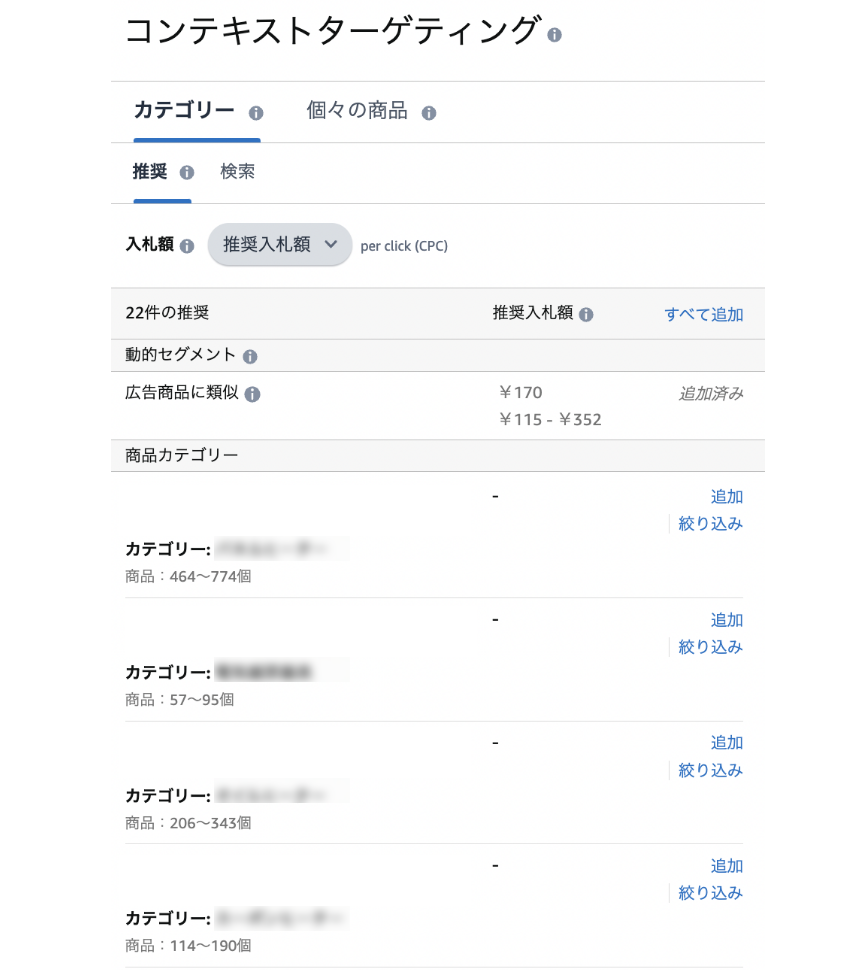Viewport: 850px width, 970px height.
Task: Add the category with 57〜95 products
Action: coord(726,620)
